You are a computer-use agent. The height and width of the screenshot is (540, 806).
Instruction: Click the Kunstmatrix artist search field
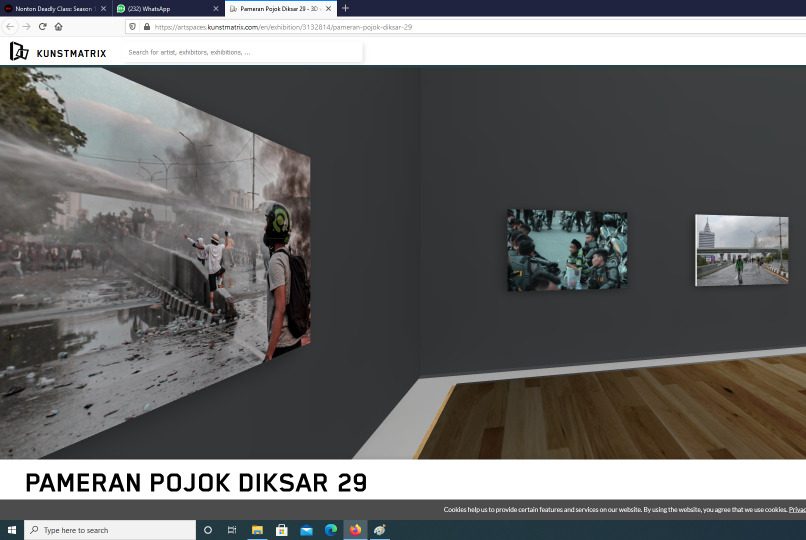coord(243,52)
